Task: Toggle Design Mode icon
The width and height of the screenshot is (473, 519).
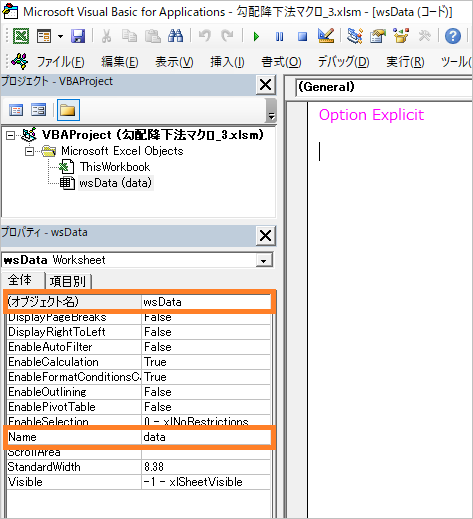Action: [x=326, y=36]
